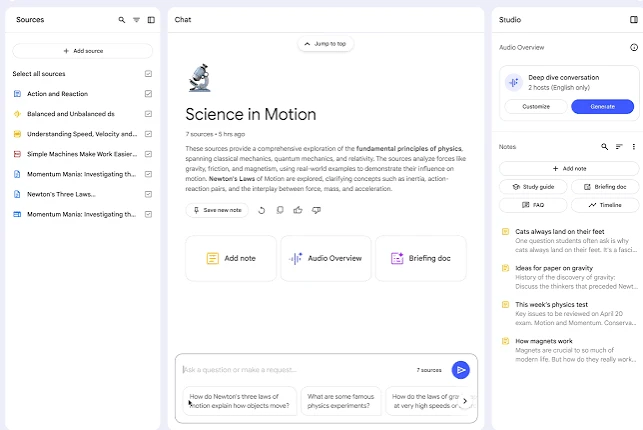This screenshot has width=643, height=430.
Task: Collapse the Sources panel icon
Action: [x=151, y=20]
